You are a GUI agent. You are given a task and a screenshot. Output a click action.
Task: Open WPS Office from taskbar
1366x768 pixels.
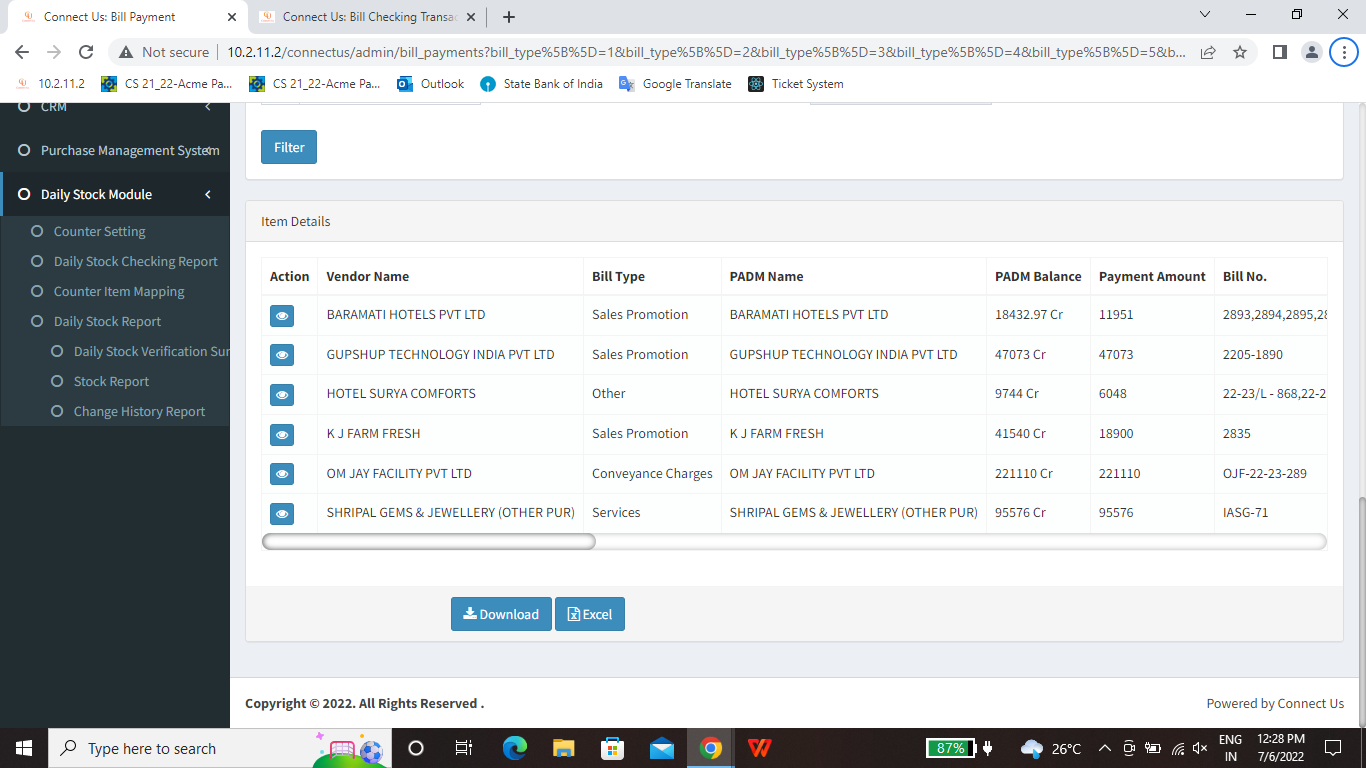pos(760,748)
